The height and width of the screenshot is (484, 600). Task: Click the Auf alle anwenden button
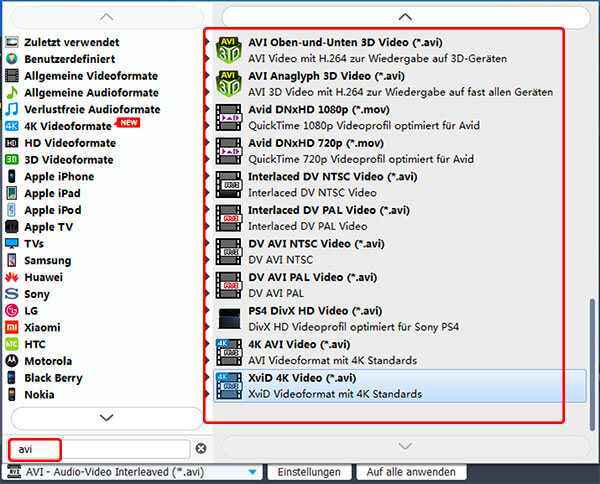point(411,472)
